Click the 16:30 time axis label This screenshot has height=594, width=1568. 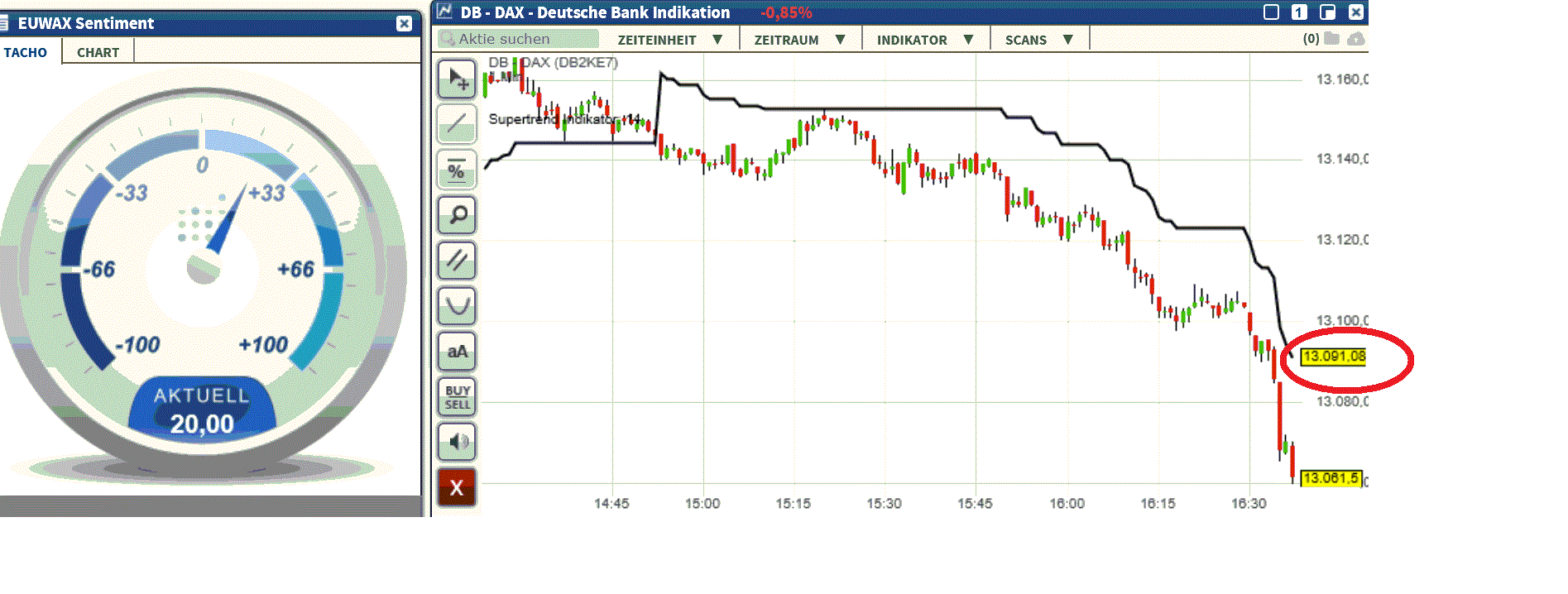pyautogui.click(x=1249, y=503)
